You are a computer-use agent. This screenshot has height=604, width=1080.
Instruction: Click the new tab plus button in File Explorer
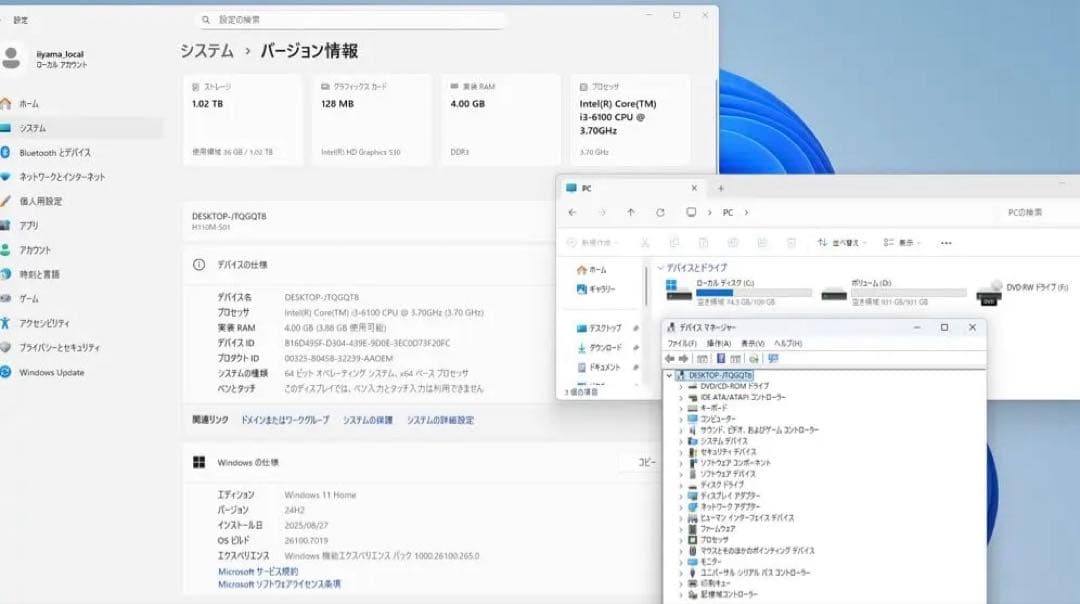click(719, 187)
